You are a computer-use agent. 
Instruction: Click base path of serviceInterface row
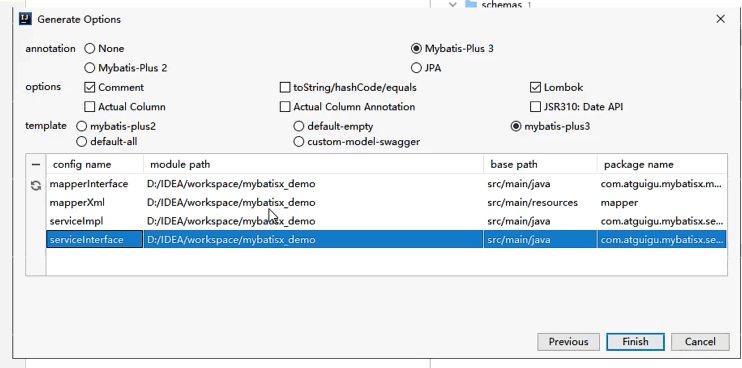tap(540, 239)
